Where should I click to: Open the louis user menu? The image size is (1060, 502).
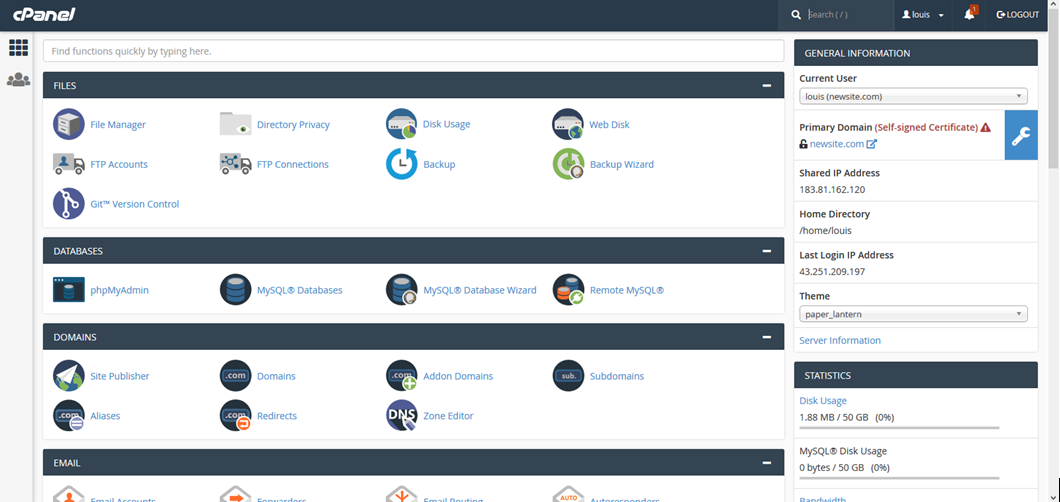pyautogui.click(x=923, y=14)
